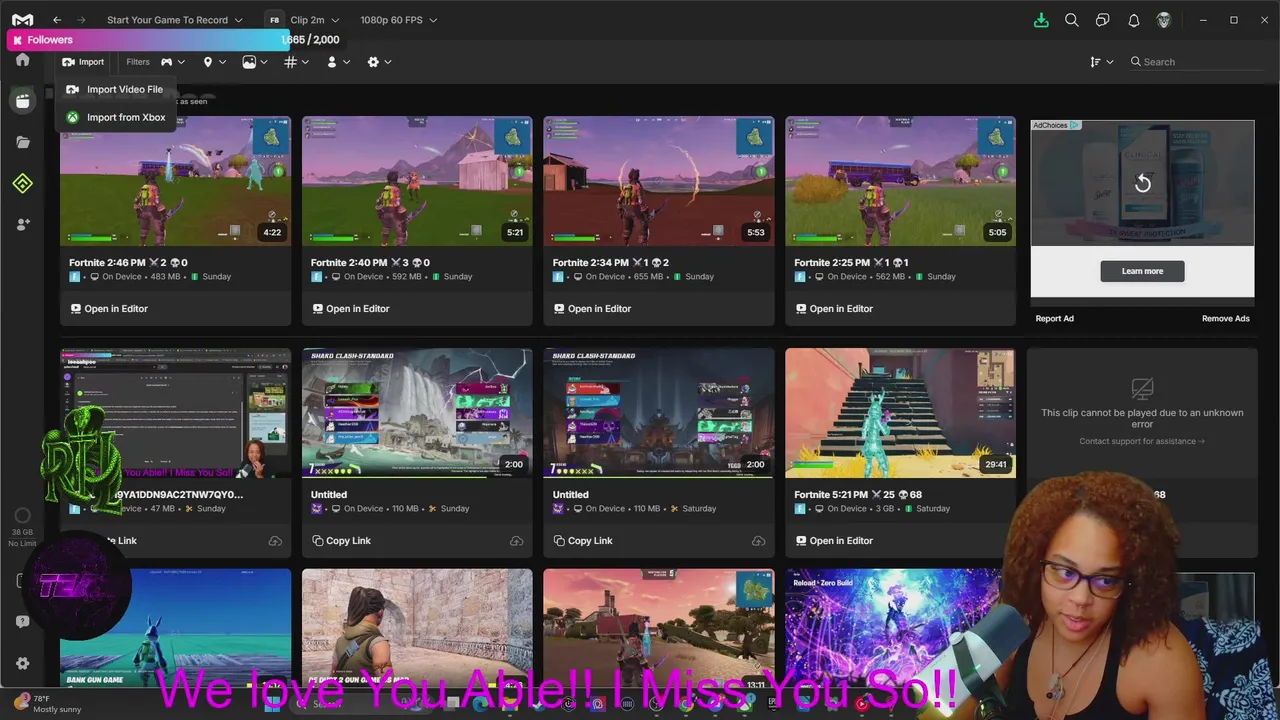
Task: Open Fortnite 2:40 PM clip in Editor
Action: pyautogui.click(x=351, y=309)
